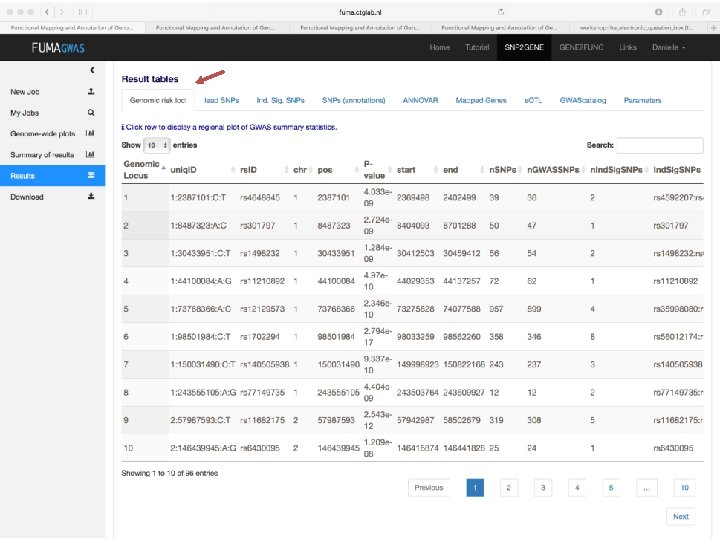Image resolution: width=720 pixels, height=540 pixels.
Task: Collapse the sidebar with the chevron icon
Action: click(92, 70)
